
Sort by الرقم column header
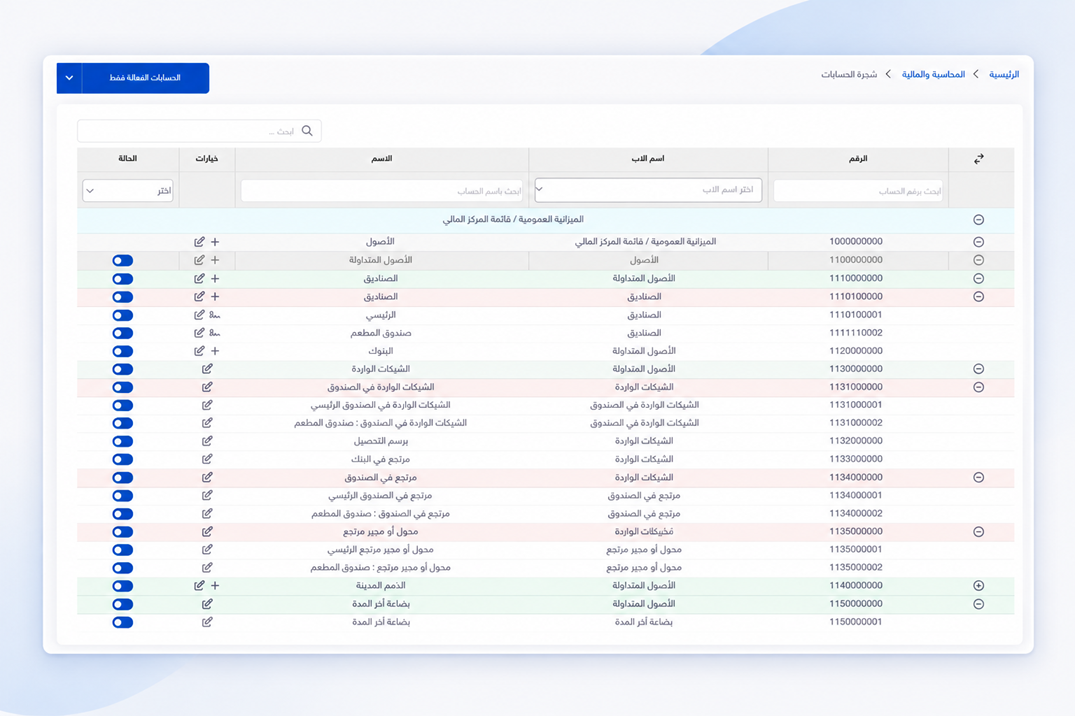coord(858,159)
